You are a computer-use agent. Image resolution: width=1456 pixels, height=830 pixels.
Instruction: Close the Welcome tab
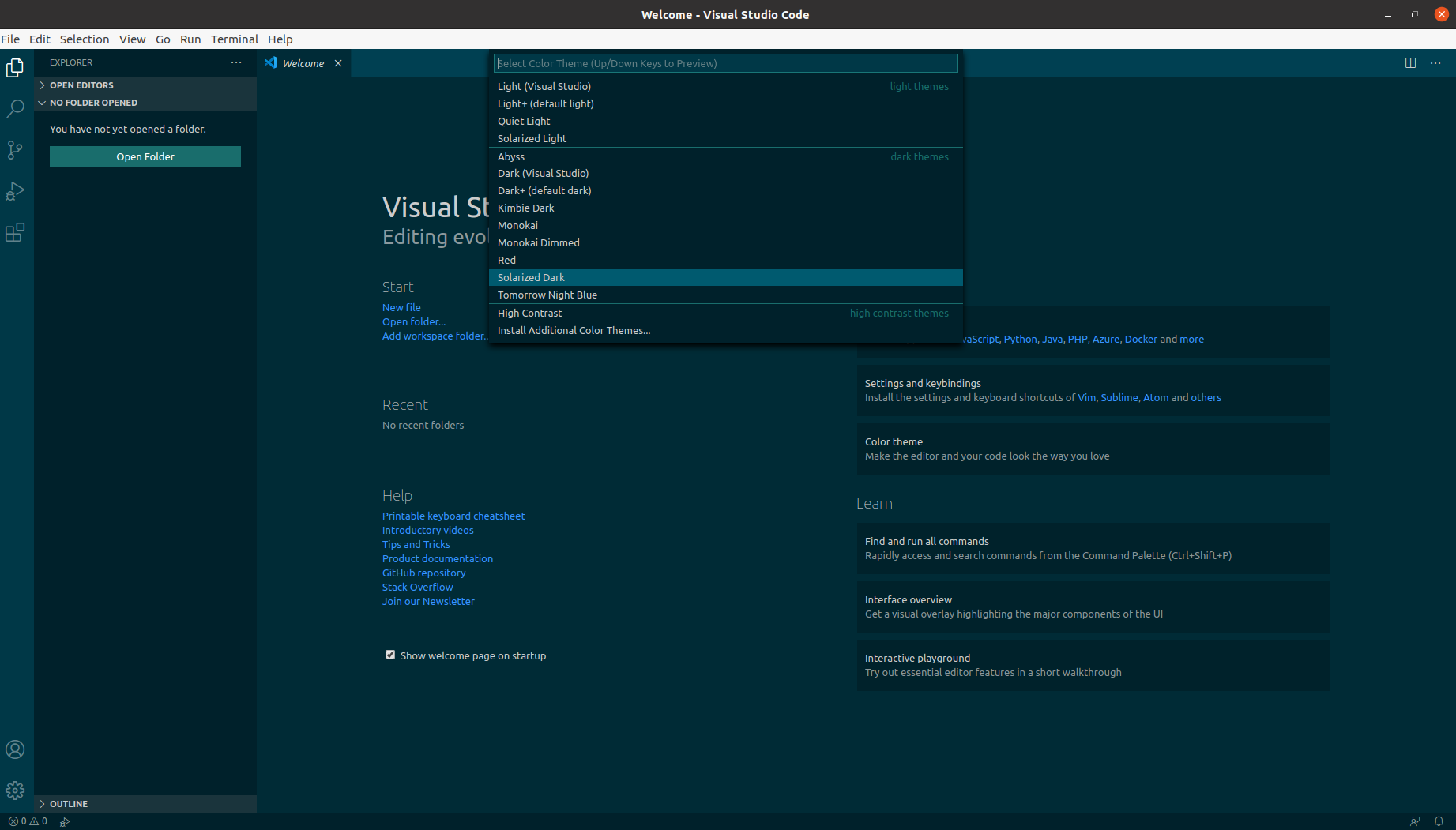tap(338, 63)
